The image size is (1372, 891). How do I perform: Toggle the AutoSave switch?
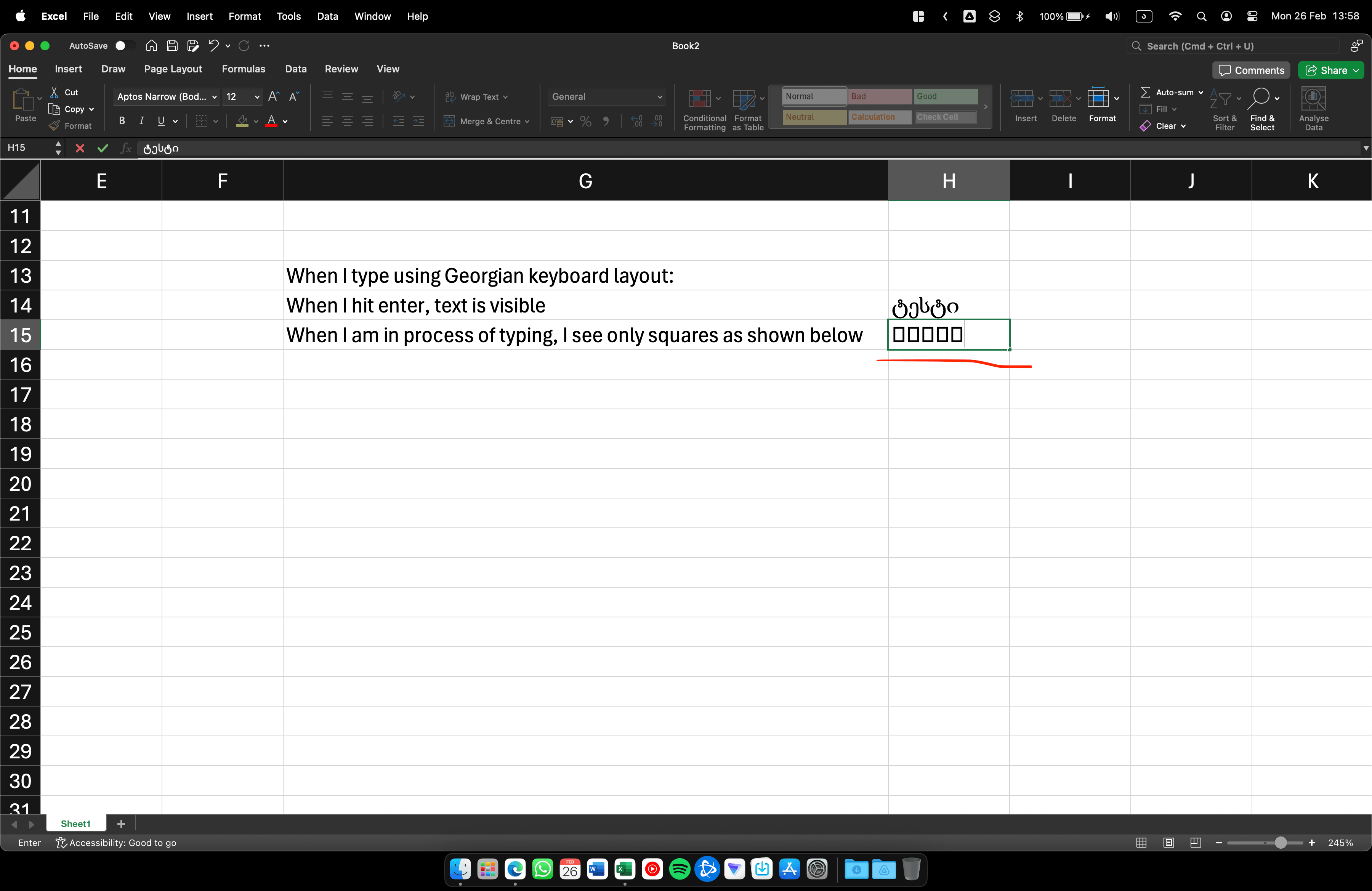pyautogui.click(x=125, y=45)
